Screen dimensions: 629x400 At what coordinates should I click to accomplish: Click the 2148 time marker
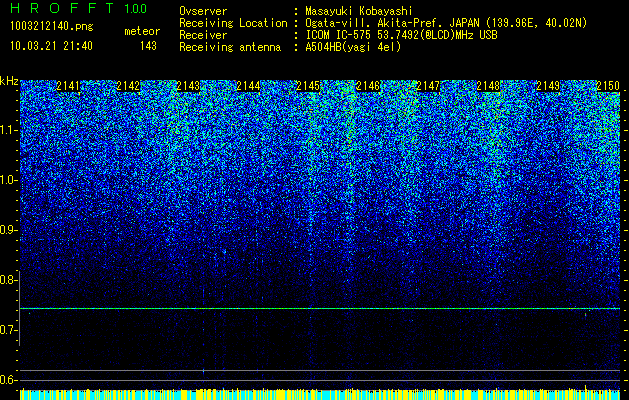tap(488, 86)
